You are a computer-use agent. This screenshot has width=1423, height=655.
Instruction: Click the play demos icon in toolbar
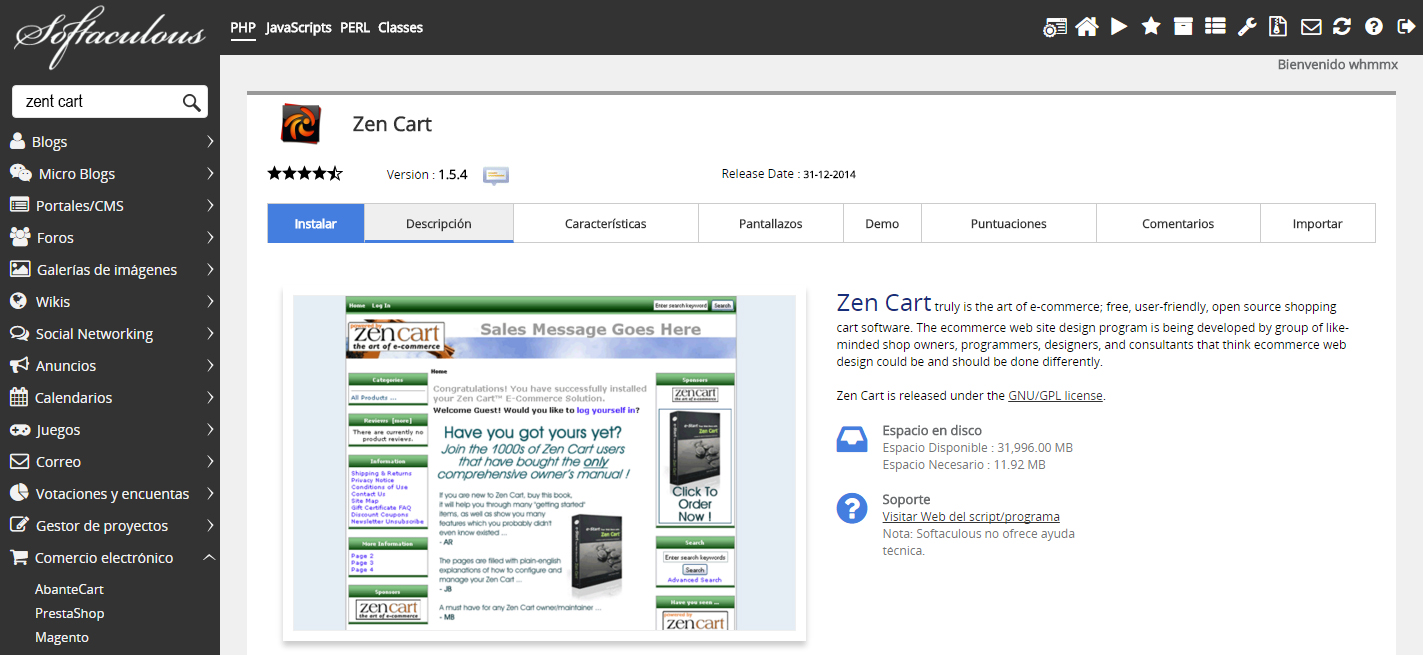coord(1119,27)
